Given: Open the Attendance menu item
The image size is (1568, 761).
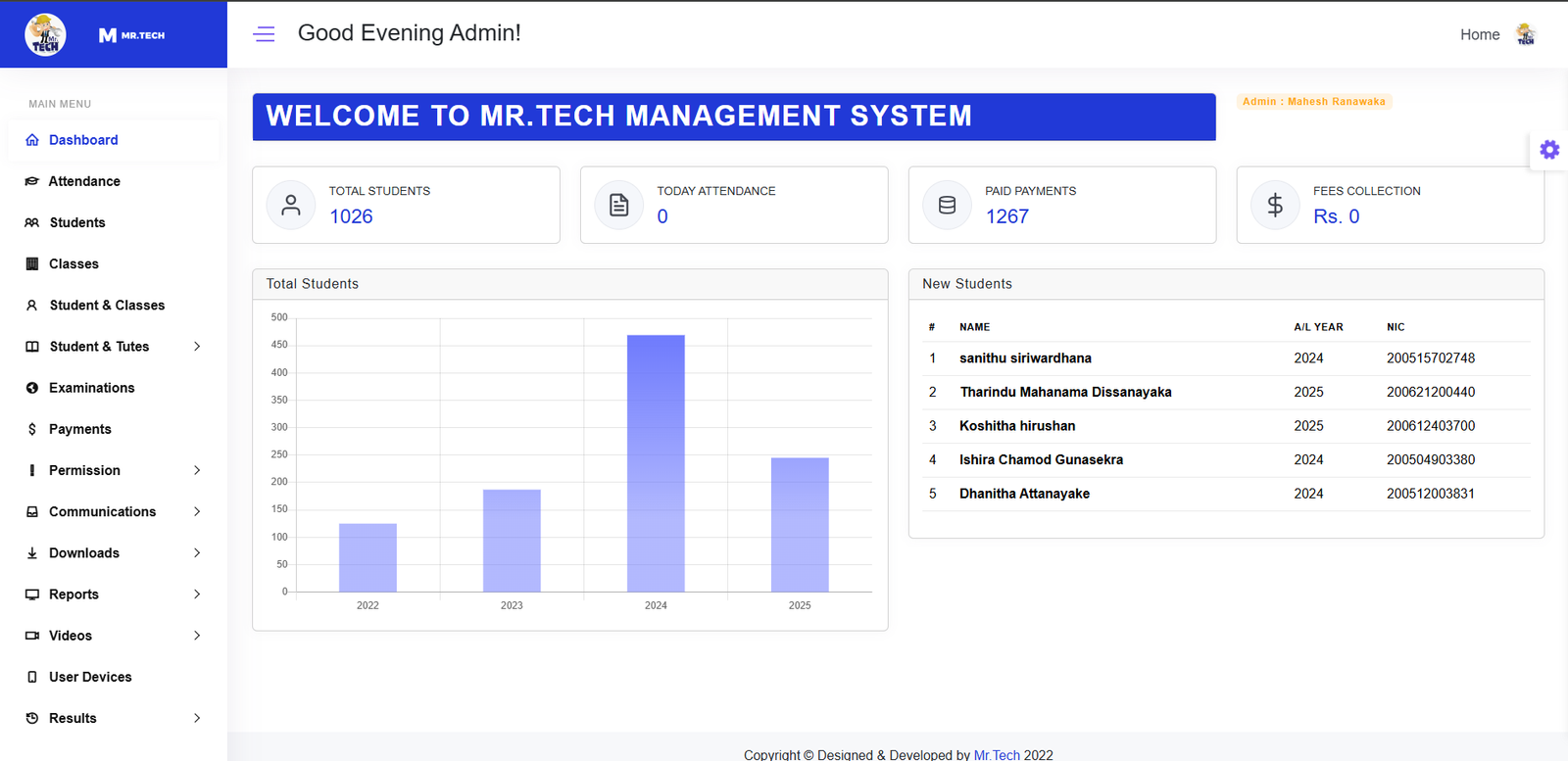Looking at the screenshot, I should tap(84, 181).
